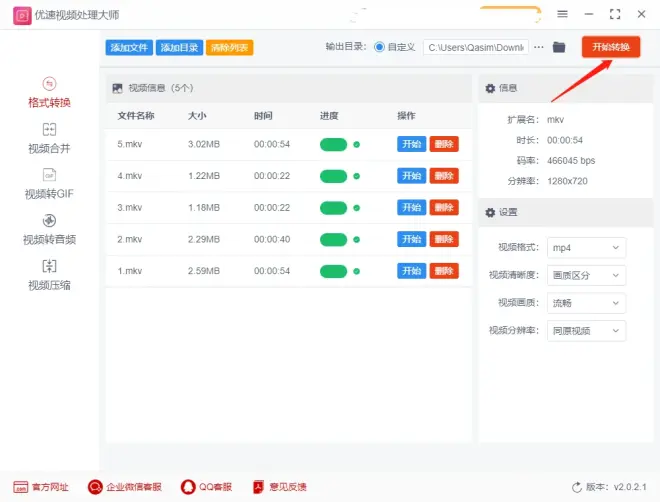Click the 清除列表 clear list button

[229, 48]
